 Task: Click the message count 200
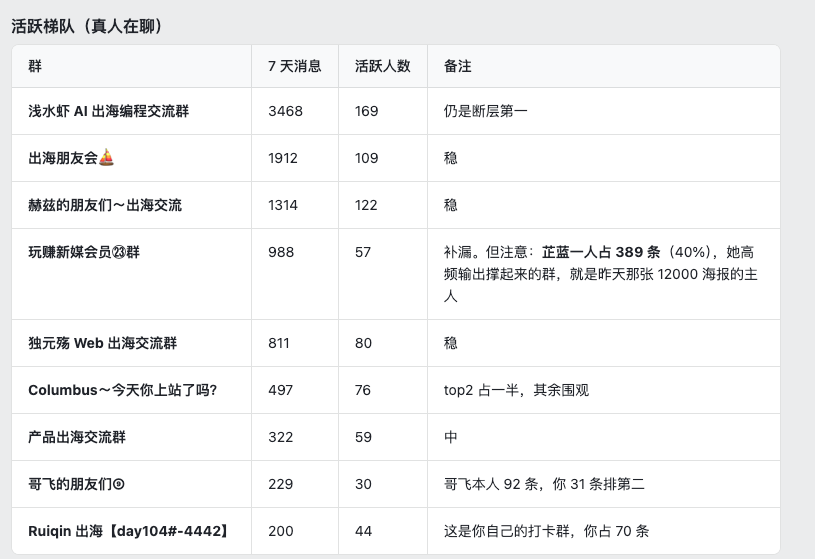(281, 531)
